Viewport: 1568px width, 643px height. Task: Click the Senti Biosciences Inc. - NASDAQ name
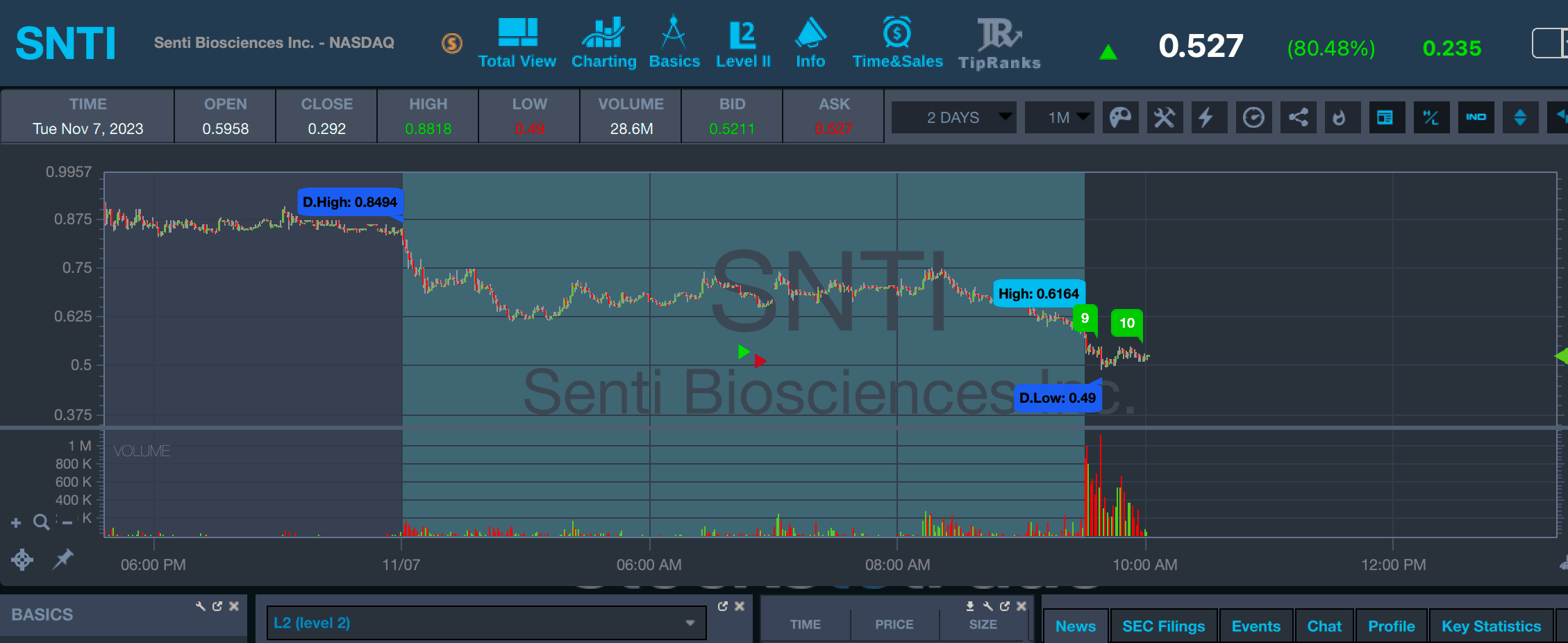[274, 43]
